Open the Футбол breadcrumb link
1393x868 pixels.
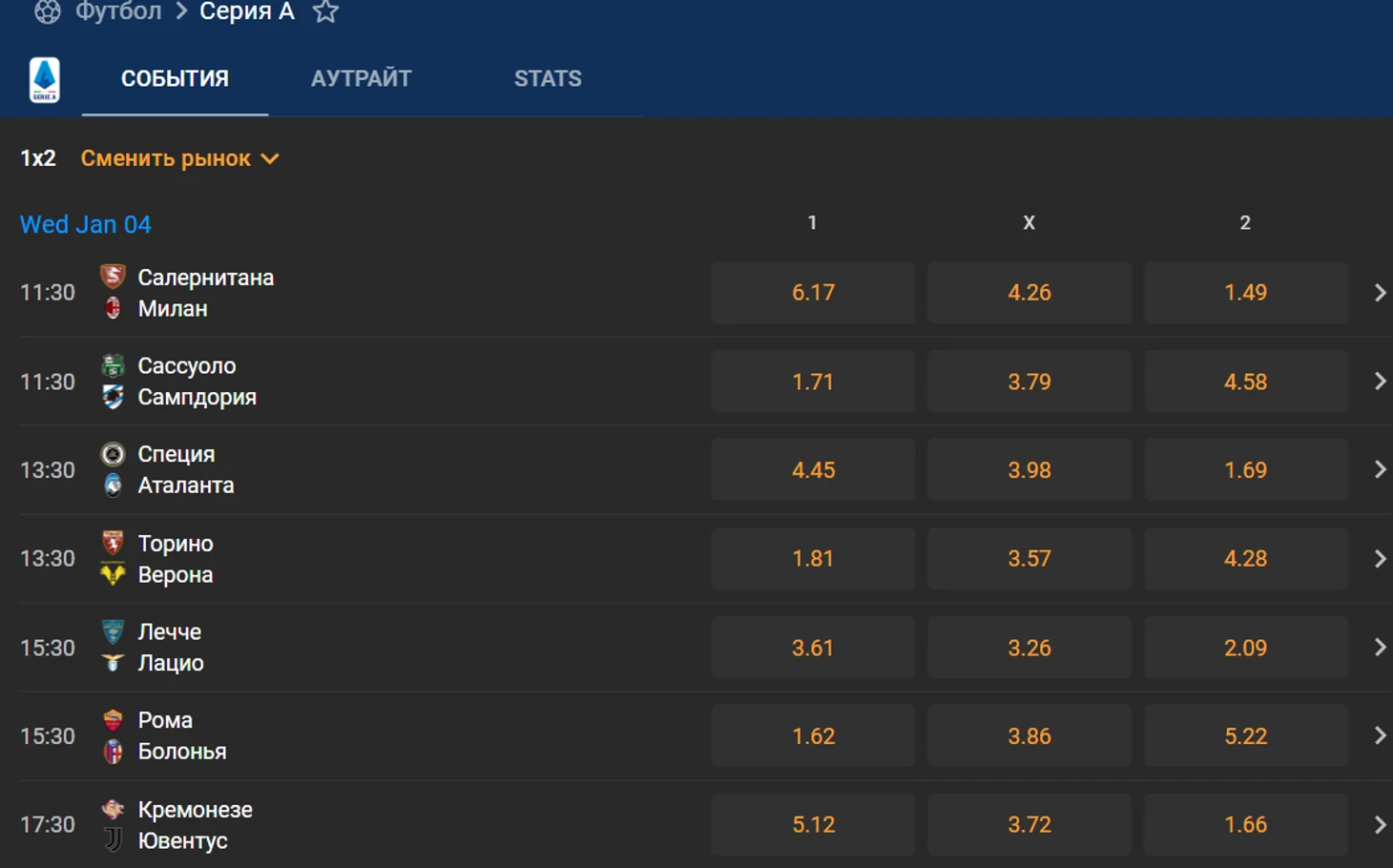pyautogui.click(x=118, y=12)
